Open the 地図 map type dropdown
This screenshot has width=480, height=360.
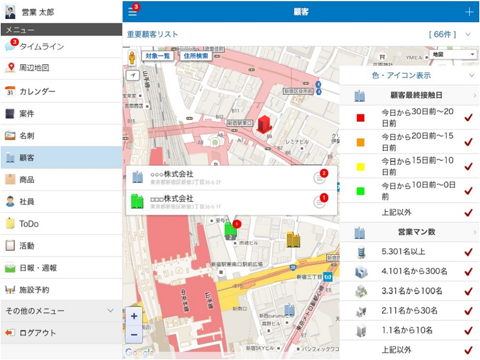pos(453,54)
